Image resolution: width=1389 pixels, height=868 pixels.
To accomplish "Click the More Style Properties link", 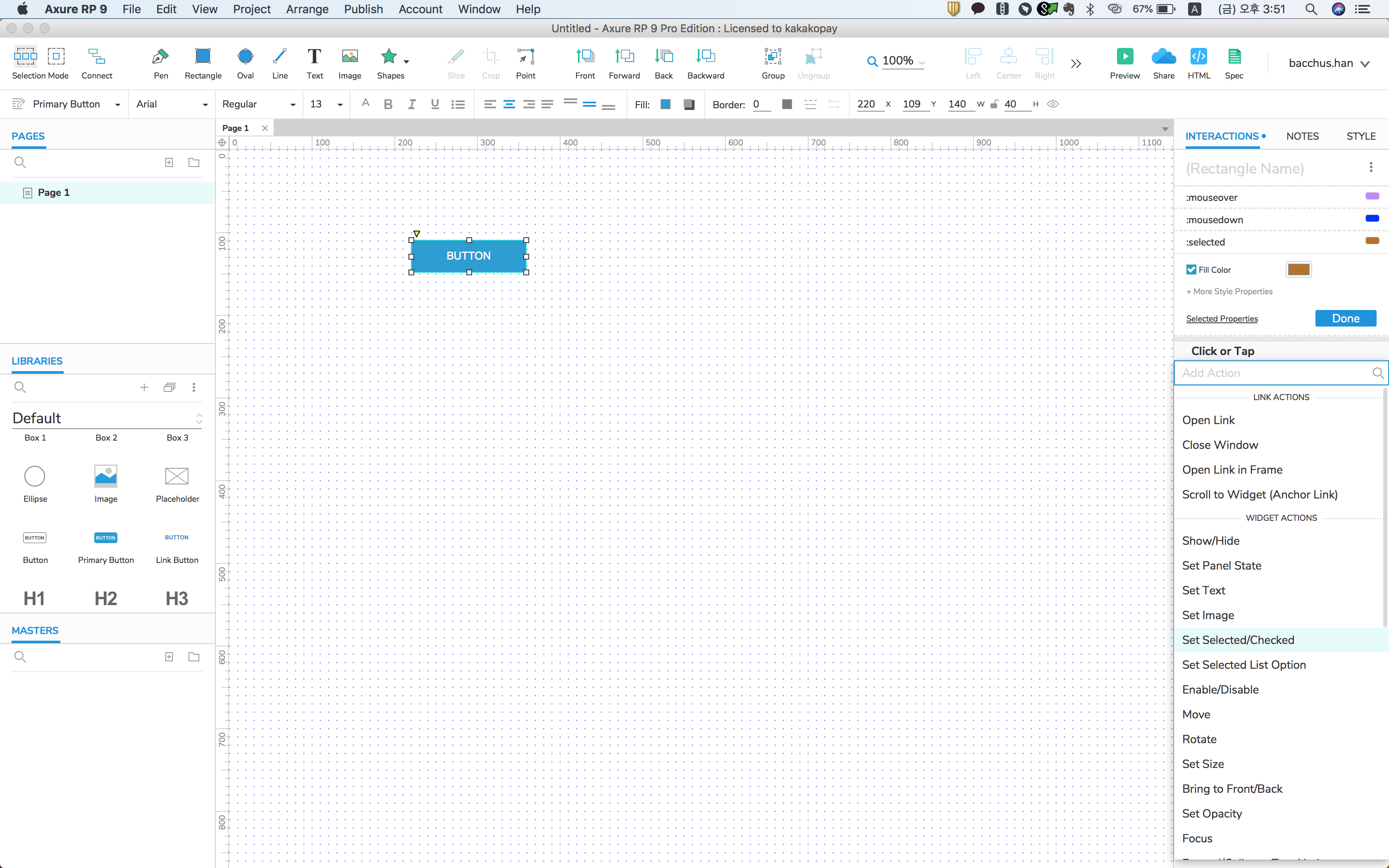I will [1229, 292].
